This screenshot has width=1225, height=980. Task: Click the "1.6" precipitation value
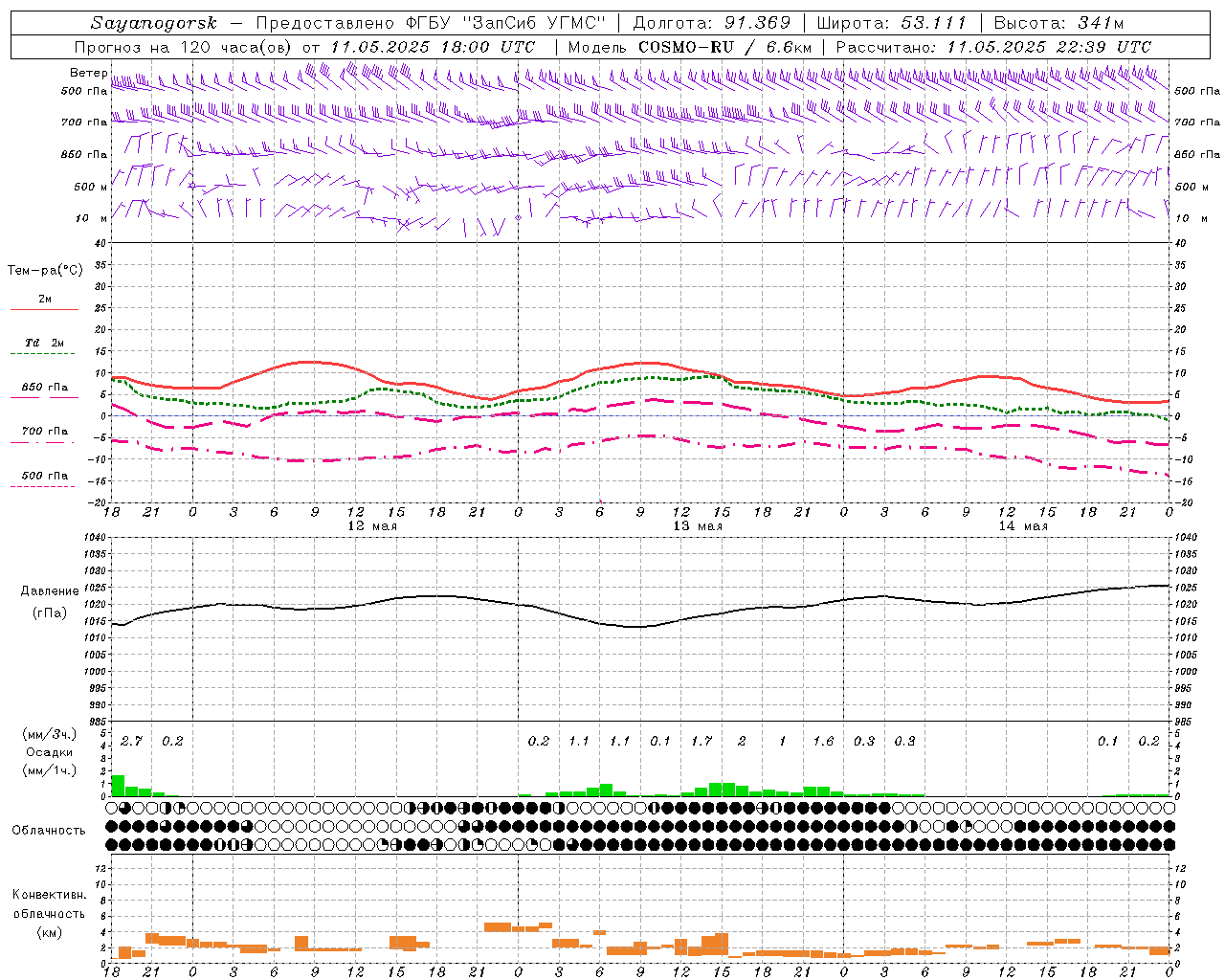pyautogui.click(x=823, y=741)
